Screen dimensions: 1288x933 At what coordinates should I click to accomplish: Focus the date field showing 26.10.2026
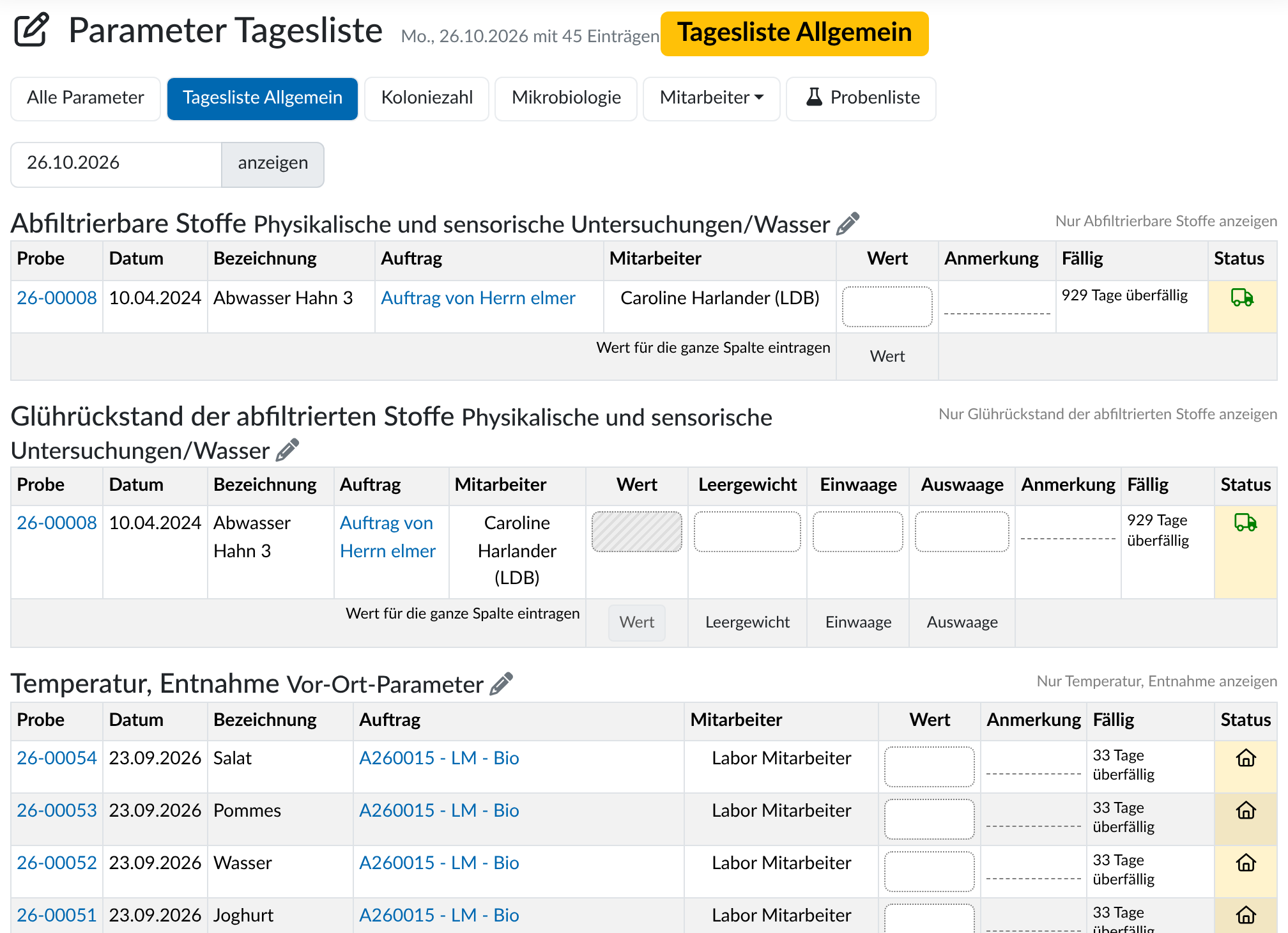(x=116, y=164)
